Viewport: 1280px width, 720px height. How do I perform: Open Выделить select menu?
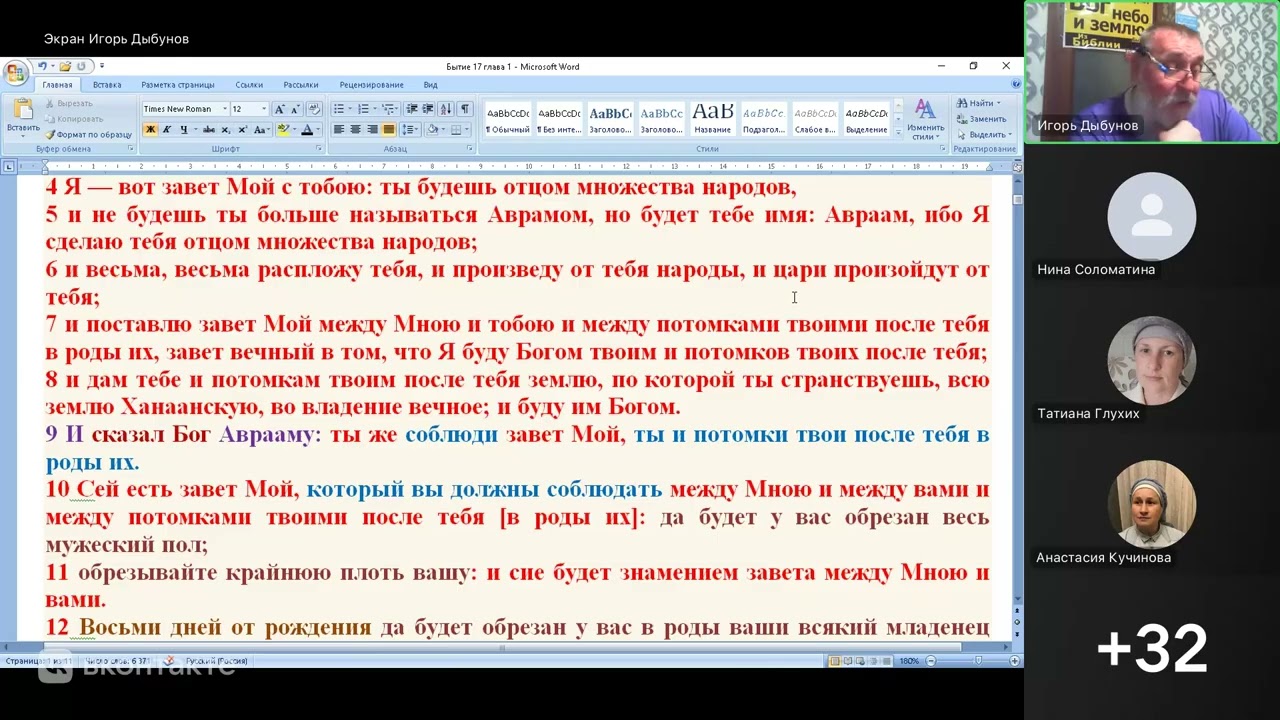coord(984,134)
